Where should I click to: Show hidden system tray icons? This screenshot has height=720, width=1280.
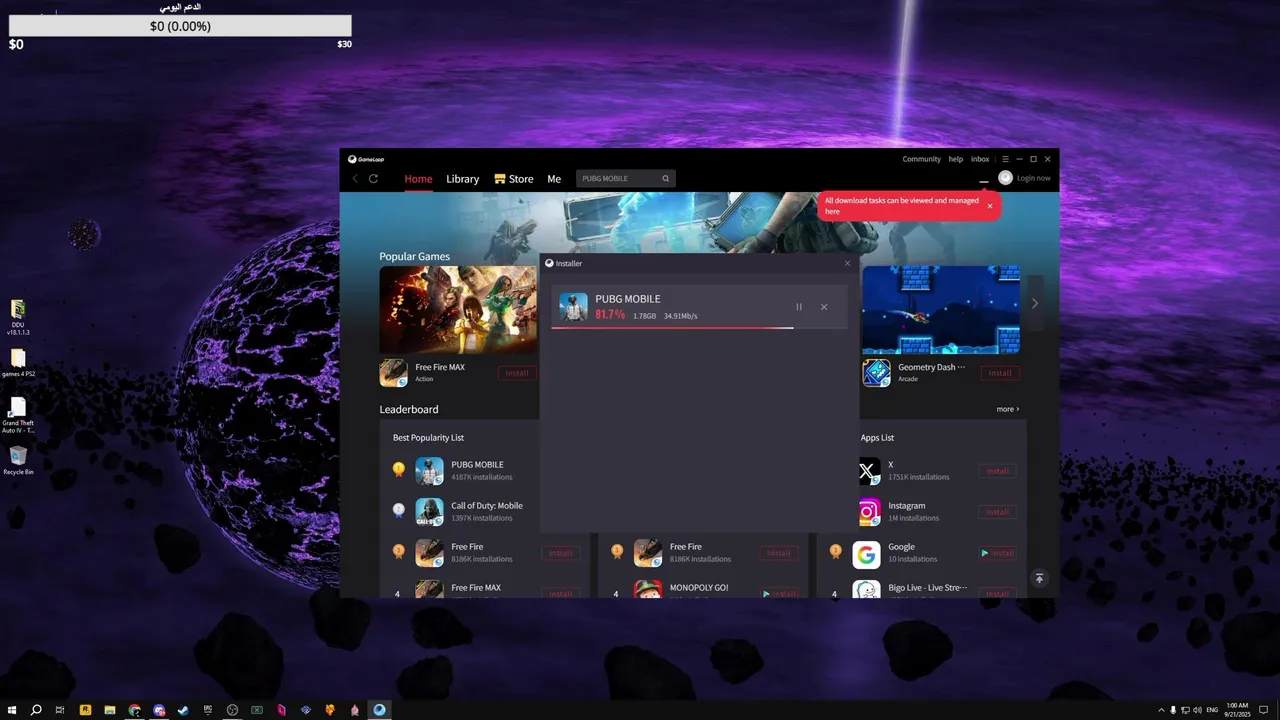(x=1161, y=710)
